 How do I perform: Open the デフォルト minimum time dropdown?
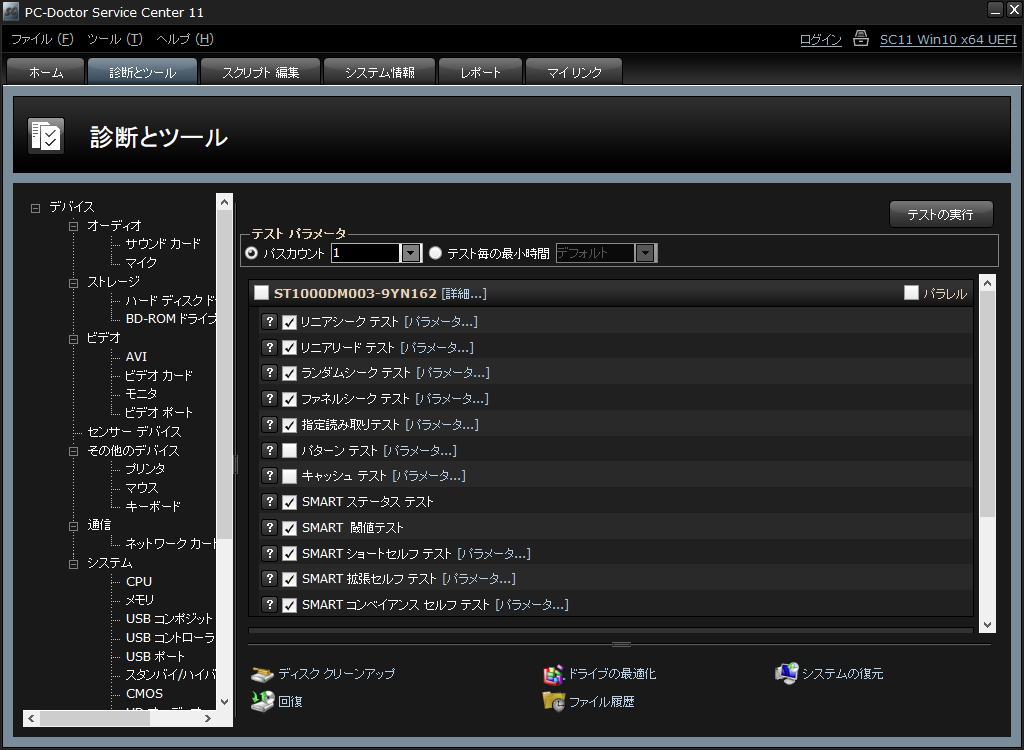tap(645, 253)
